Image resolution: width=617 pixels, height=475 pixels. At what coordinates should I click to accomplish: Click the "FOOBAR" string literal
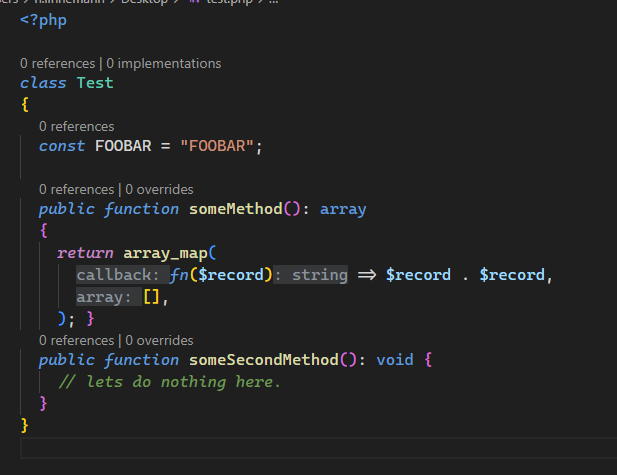(217, 146)
